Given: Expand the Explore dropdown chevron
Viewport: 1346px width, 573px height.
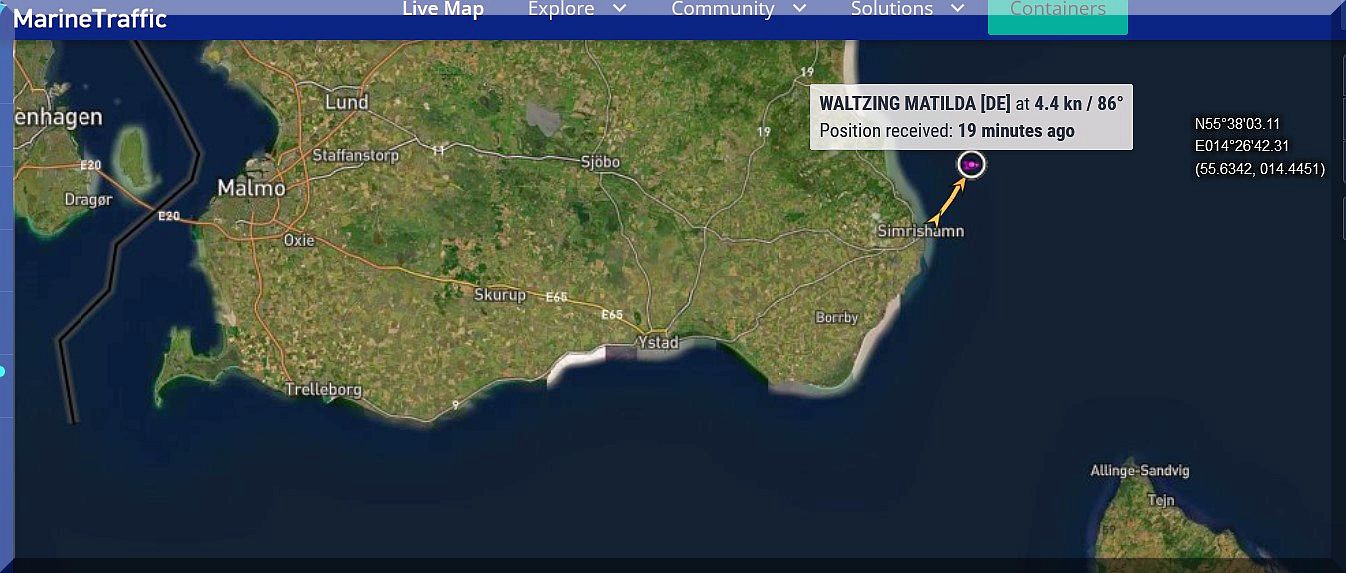Looking at the screenshot, I should 619,9.
